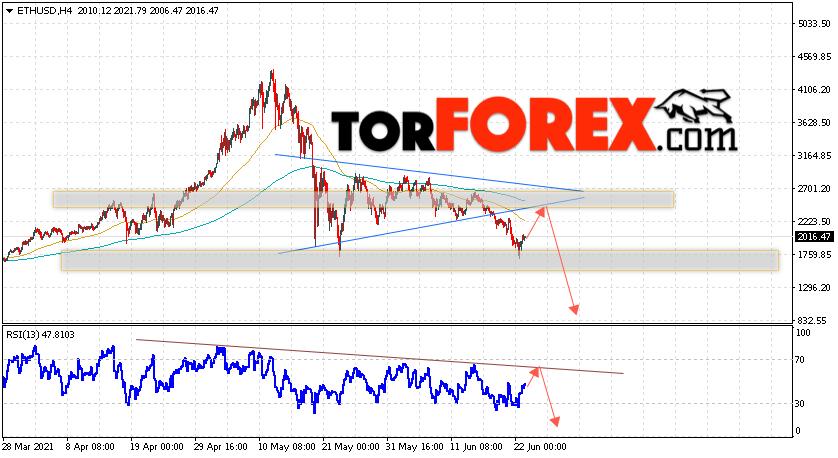Click the 22 Jun 00:00 date label
Viewport: 838px width, 458px height.
(x=540, y=447)
